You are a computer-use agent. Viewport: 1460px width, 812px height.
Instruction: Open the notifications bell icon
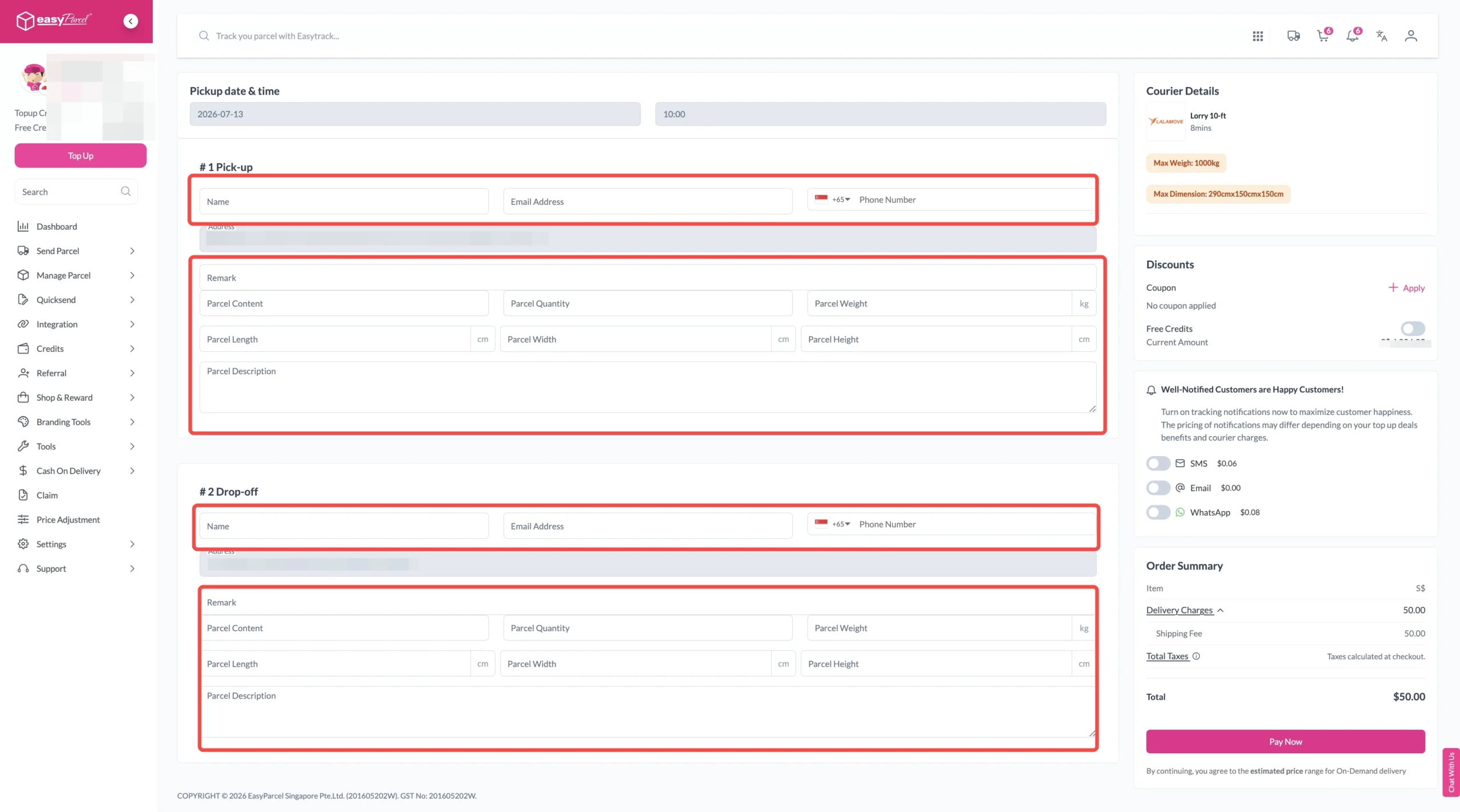coord(1353,35)
